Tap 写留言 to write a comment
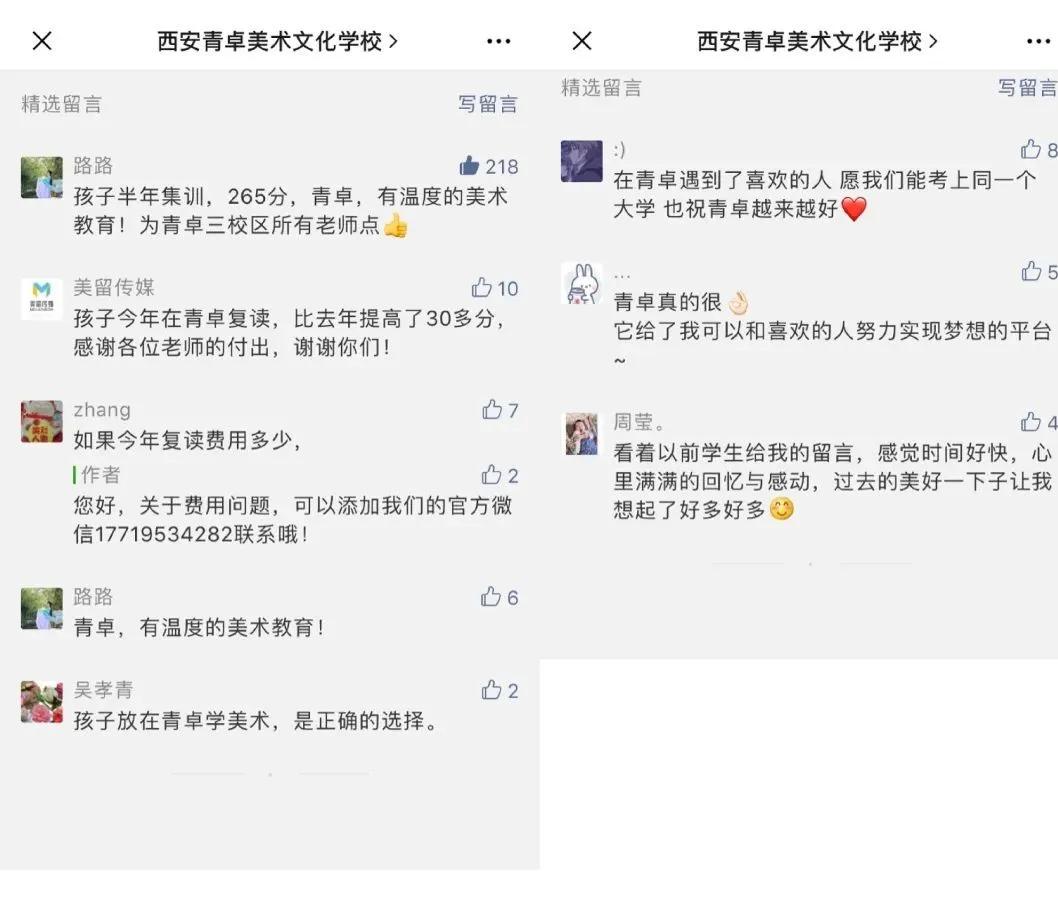This screenshot has height=911, width=1058. 489,103
